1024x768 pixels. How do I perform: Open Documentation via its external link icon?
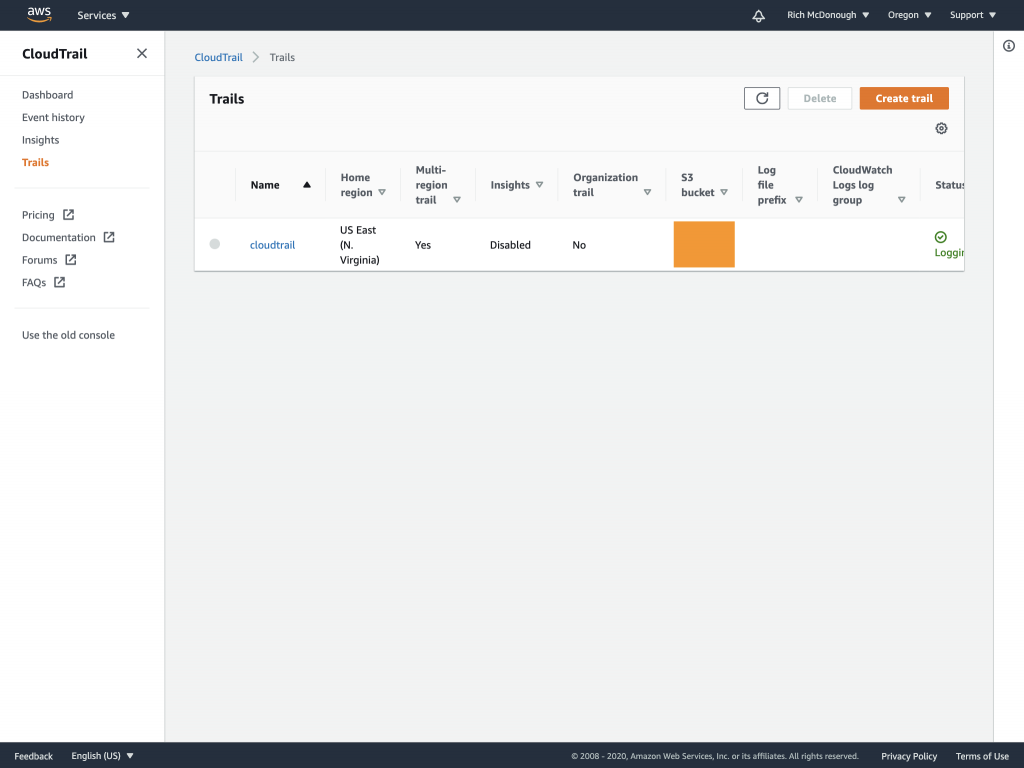click(108, 237)
